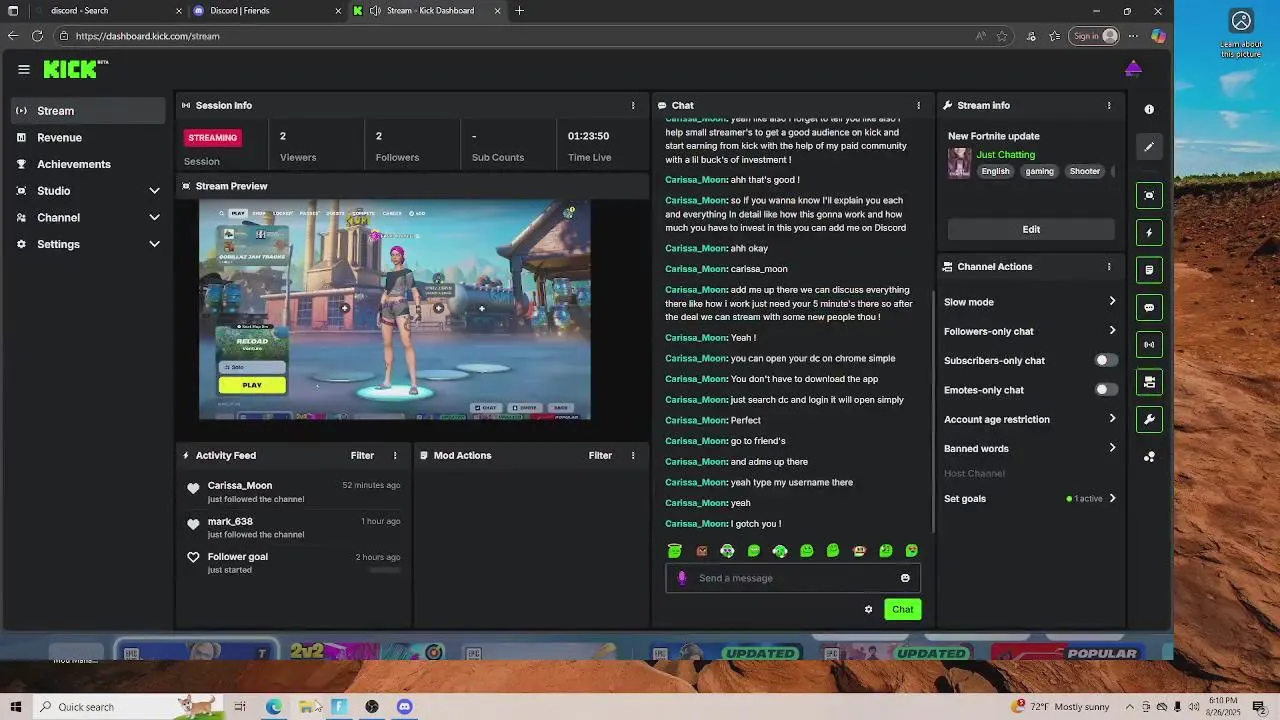Click the pencil edit icon in right sidebar

[x=1149, y=147]
